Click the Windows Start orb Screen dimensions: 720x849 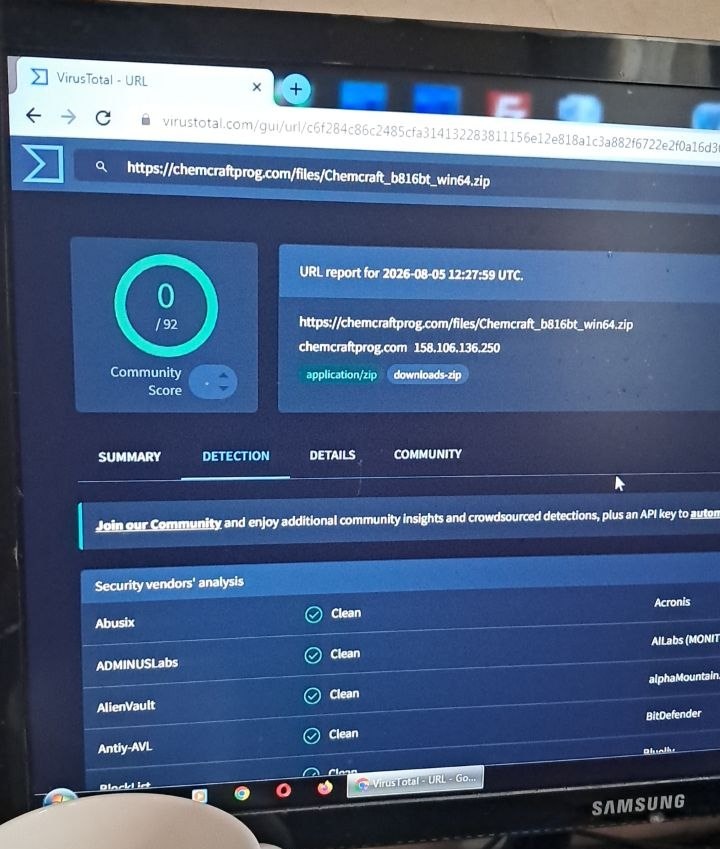(61, 796)
